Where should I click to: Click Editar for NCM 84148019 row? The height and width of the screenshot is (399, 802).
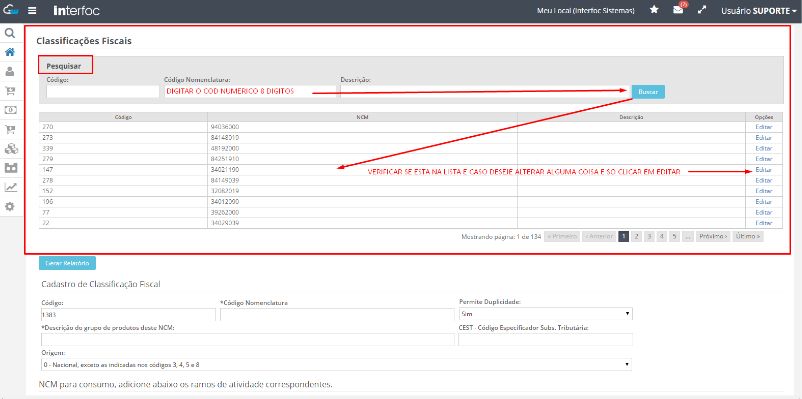tap(763, 138)
